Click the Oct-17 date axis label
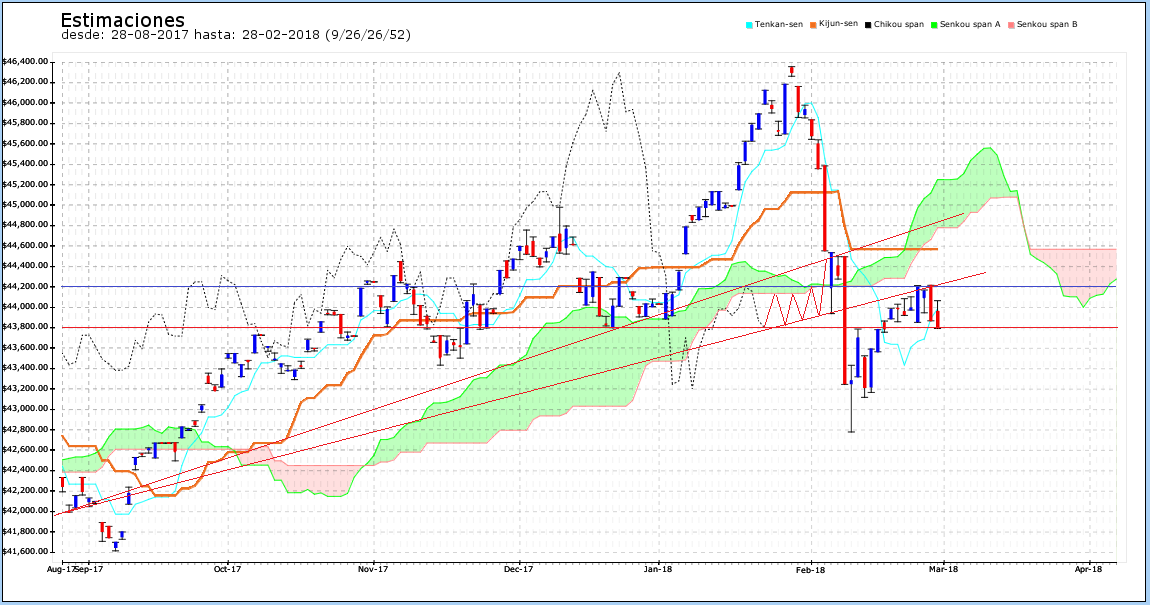Image resolution: width=1150 pixels, height=605 pixels. (x=227, y=569)
